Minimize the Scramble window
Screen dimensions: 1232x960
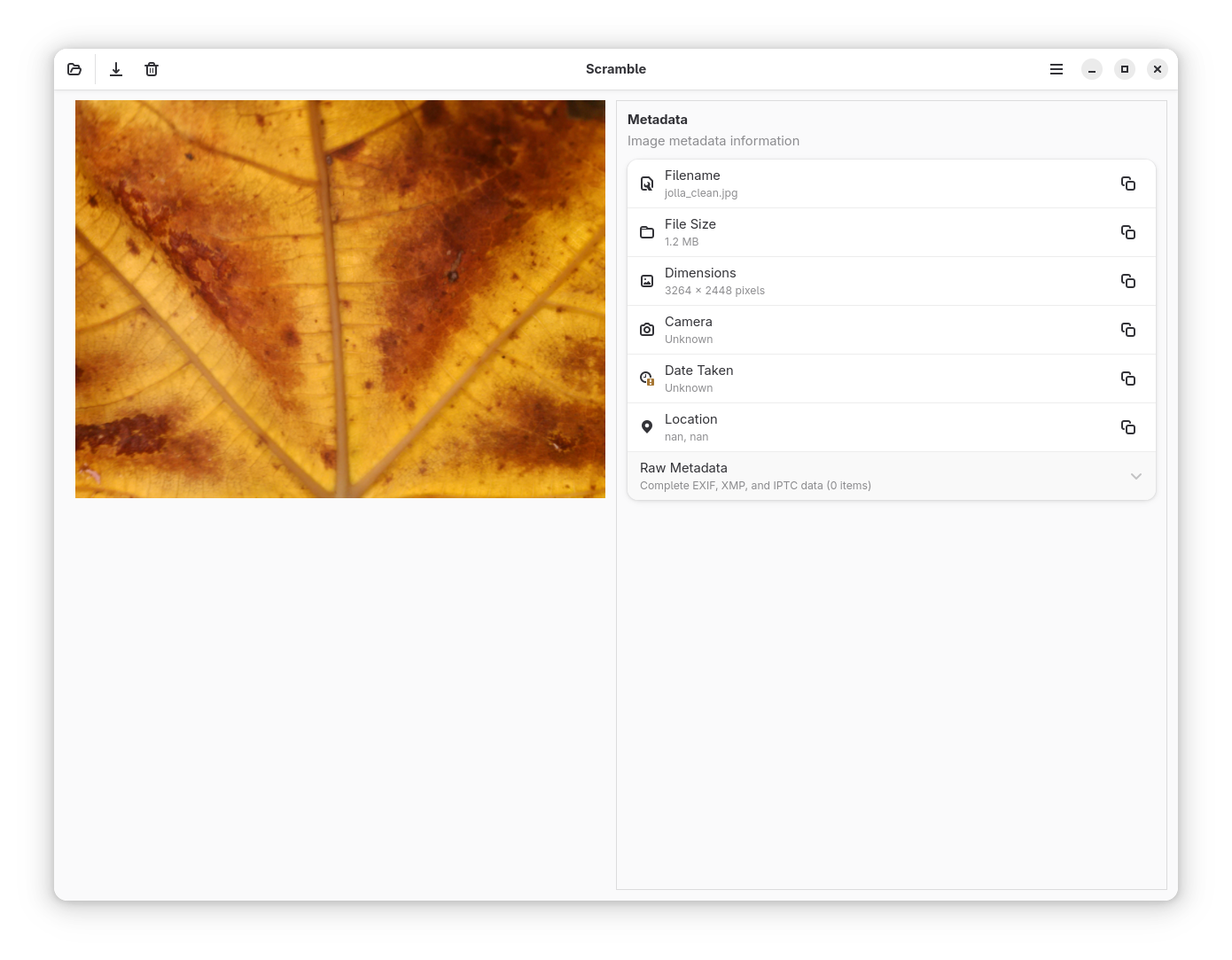pyautogui.click(x=1092, y=69)
